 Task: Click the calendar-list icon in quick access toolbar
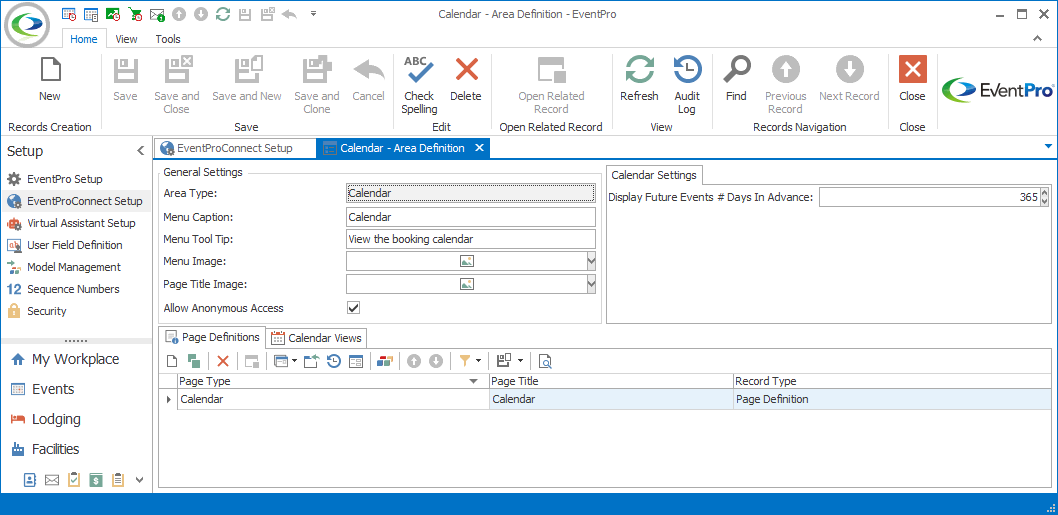(x=91, y=13)
